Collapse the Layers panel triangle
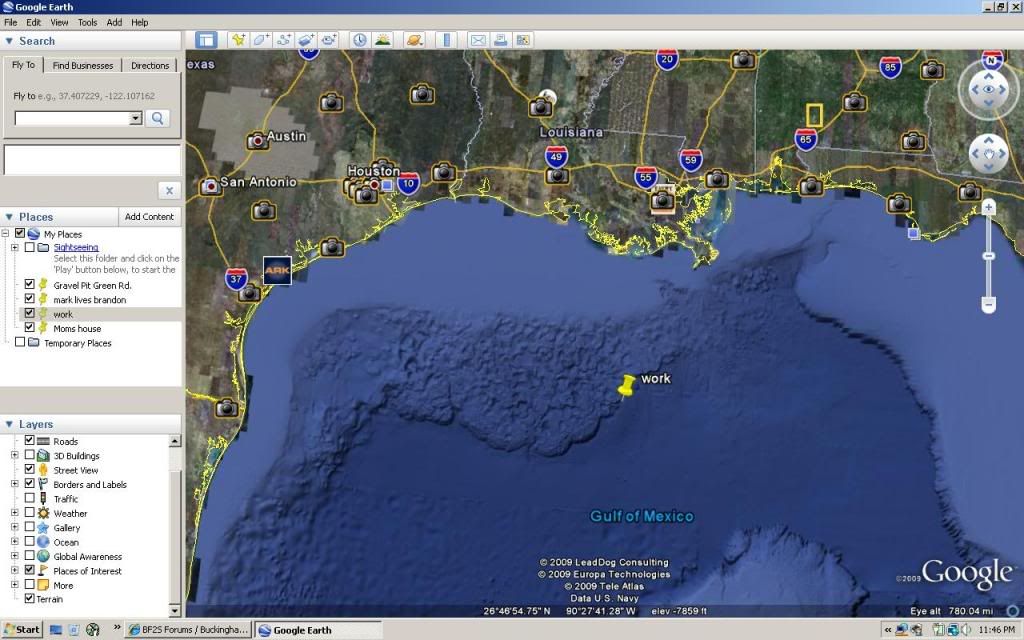Viewport: 1024px width, 640px height. coord(9,424)
